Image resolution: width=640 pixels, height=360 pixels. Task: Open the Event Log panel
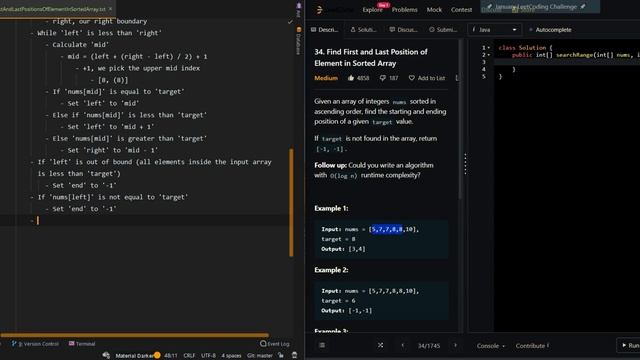tap(275, 344)
